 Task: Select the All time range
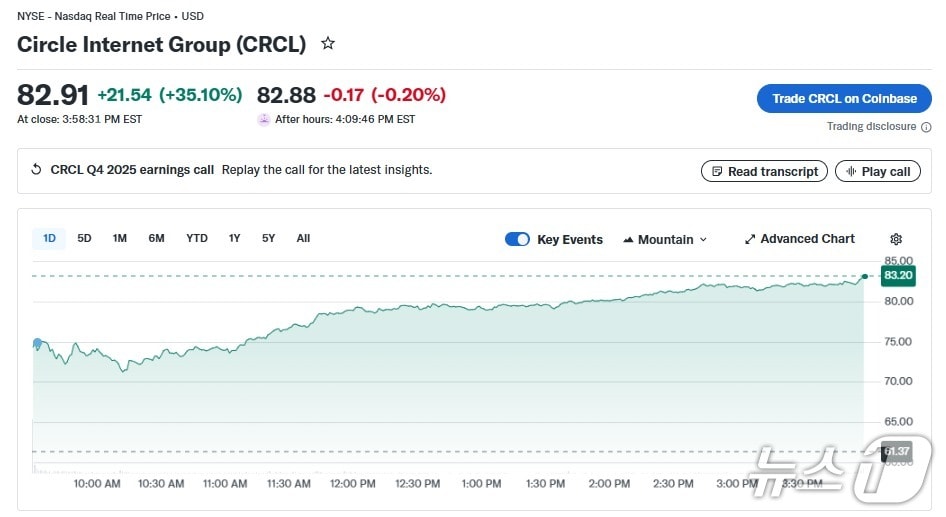(303, 238)
